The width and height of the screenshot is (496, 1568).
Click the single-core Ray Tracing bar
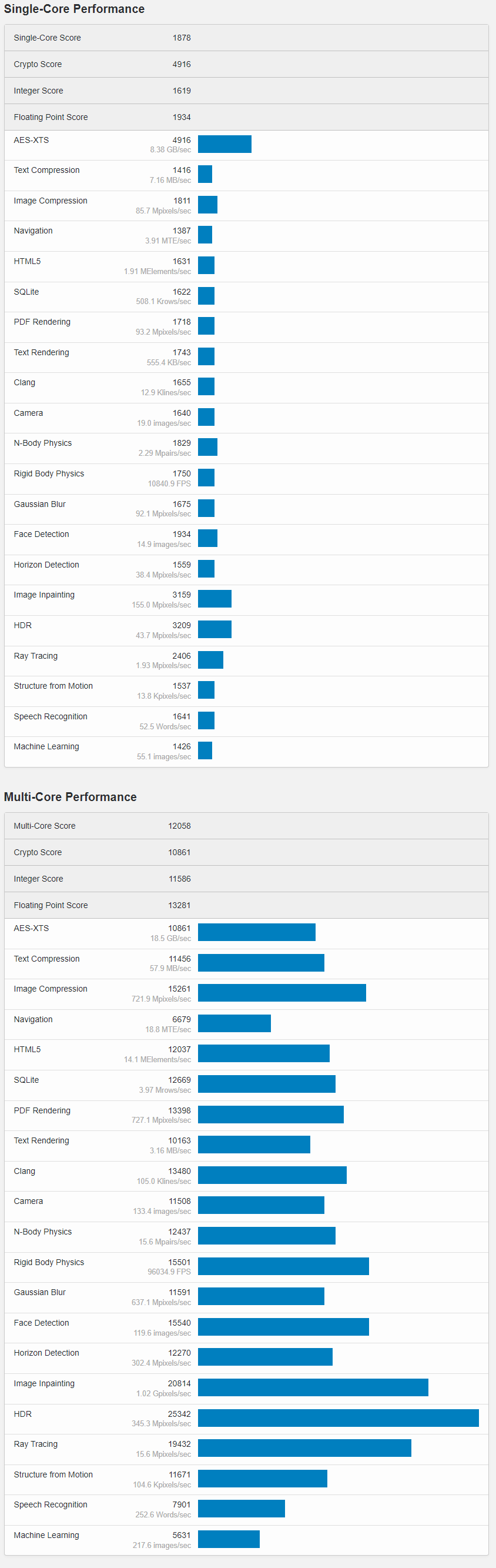(x=210, y=660)
